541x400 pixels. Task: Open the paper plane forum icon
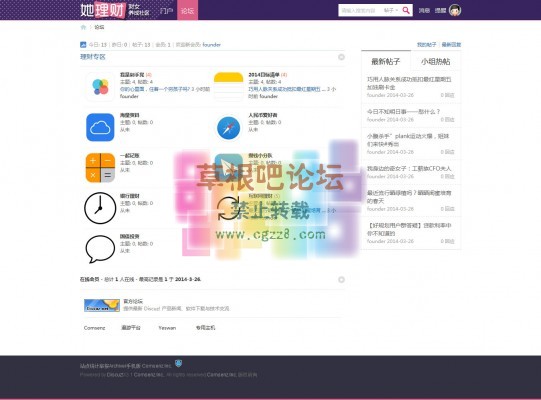[228, 168]
